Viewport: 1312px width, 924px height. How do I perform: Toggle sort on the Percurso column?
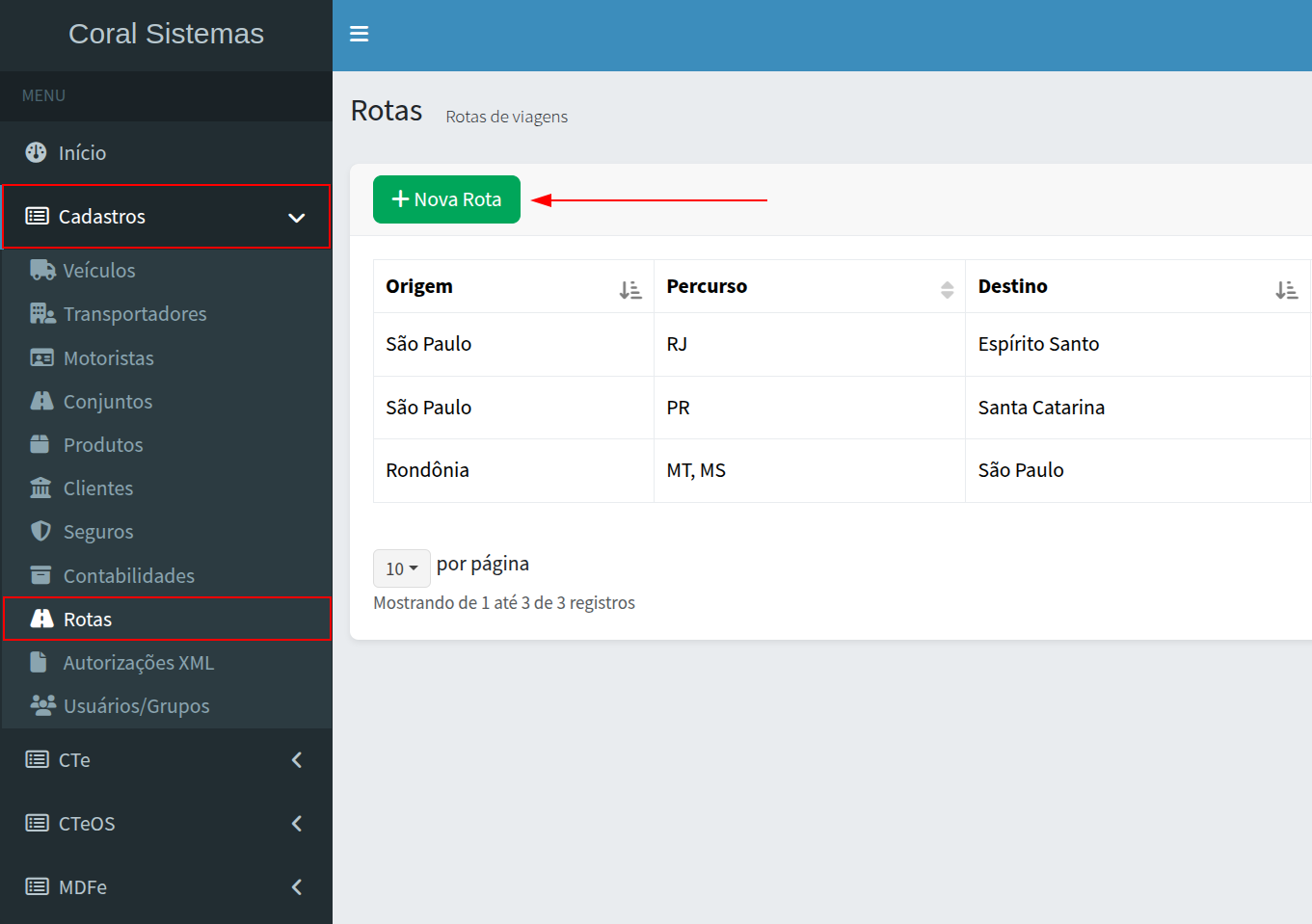pos(947,289)
